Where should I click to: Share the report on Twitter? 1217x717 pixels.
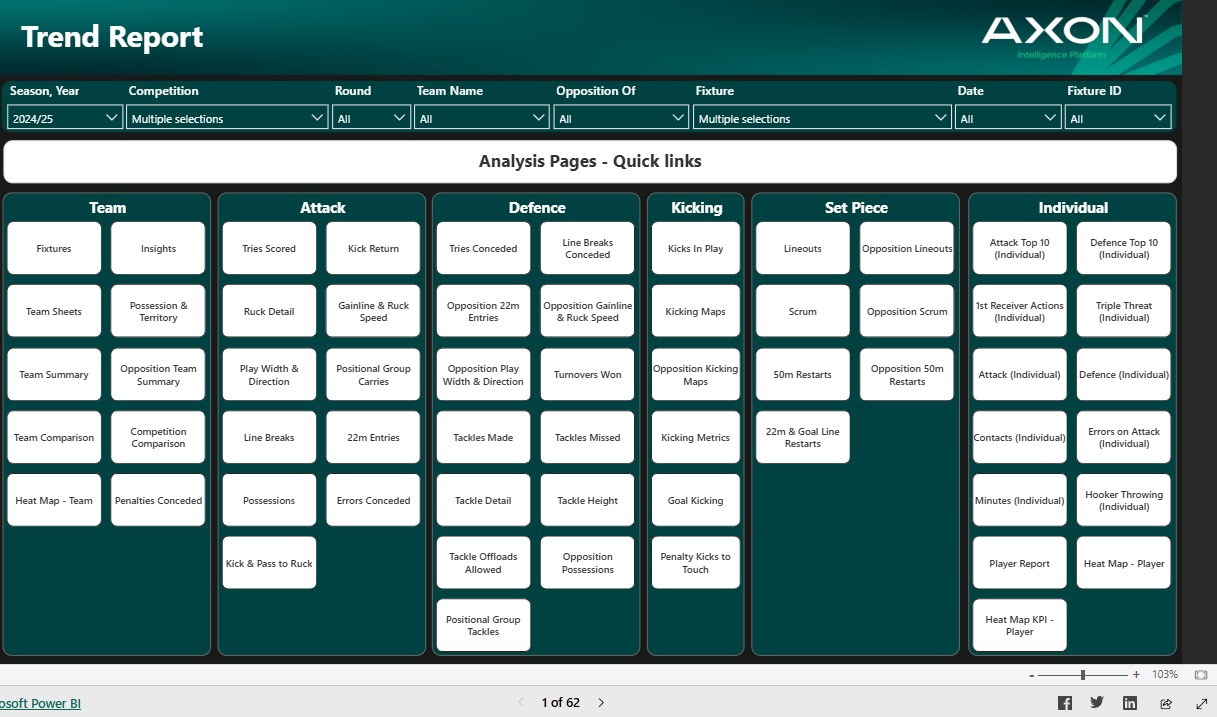[1096, 702]
